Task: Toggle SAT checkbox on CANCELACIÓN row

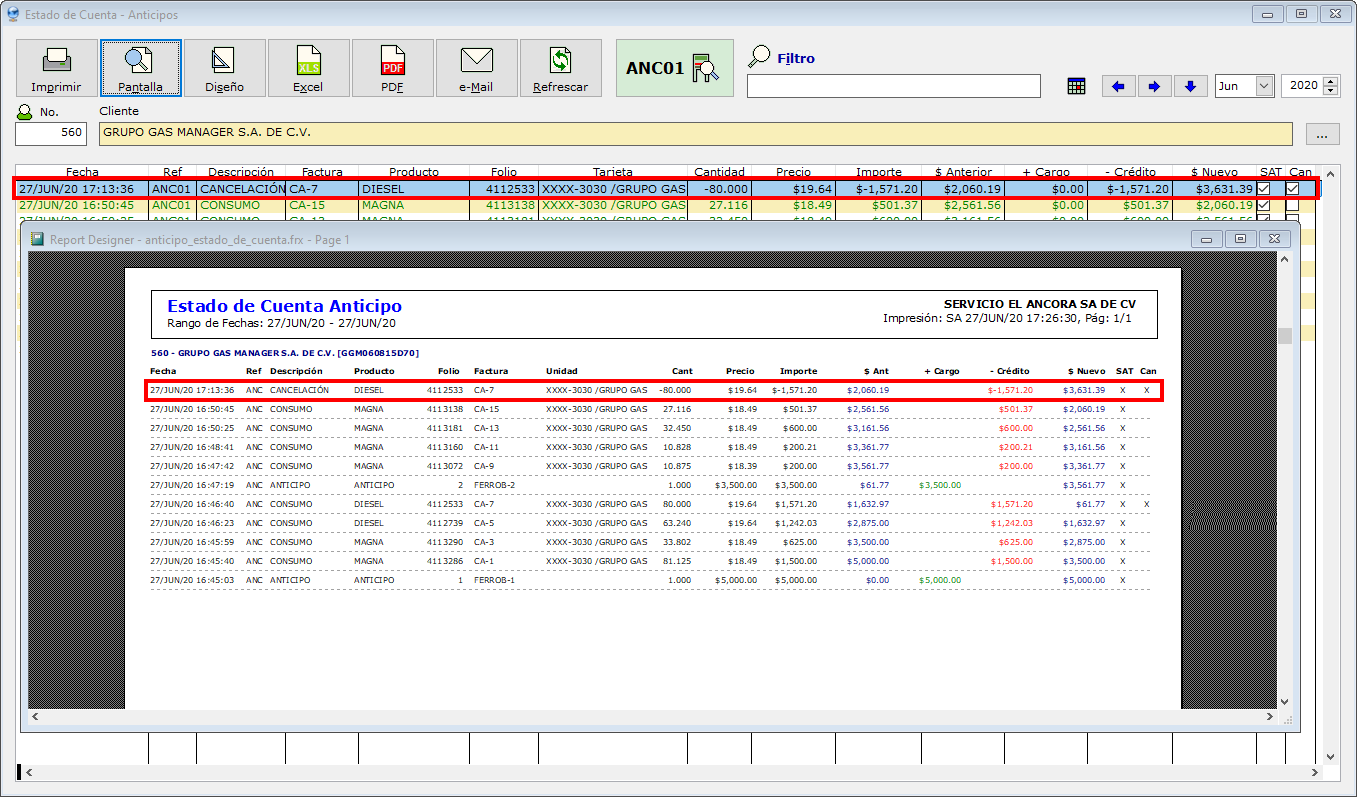Action: click(x=1264, y=188)
